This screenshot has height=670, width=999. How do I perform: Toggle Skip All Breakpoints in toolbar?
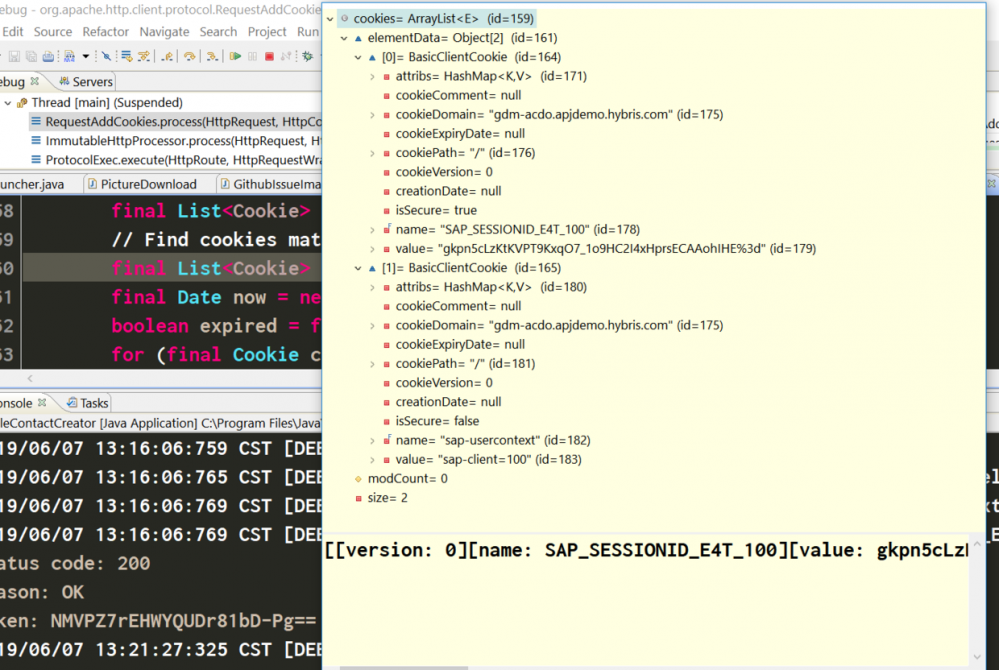pyautogui.click(x=106, y=57)
